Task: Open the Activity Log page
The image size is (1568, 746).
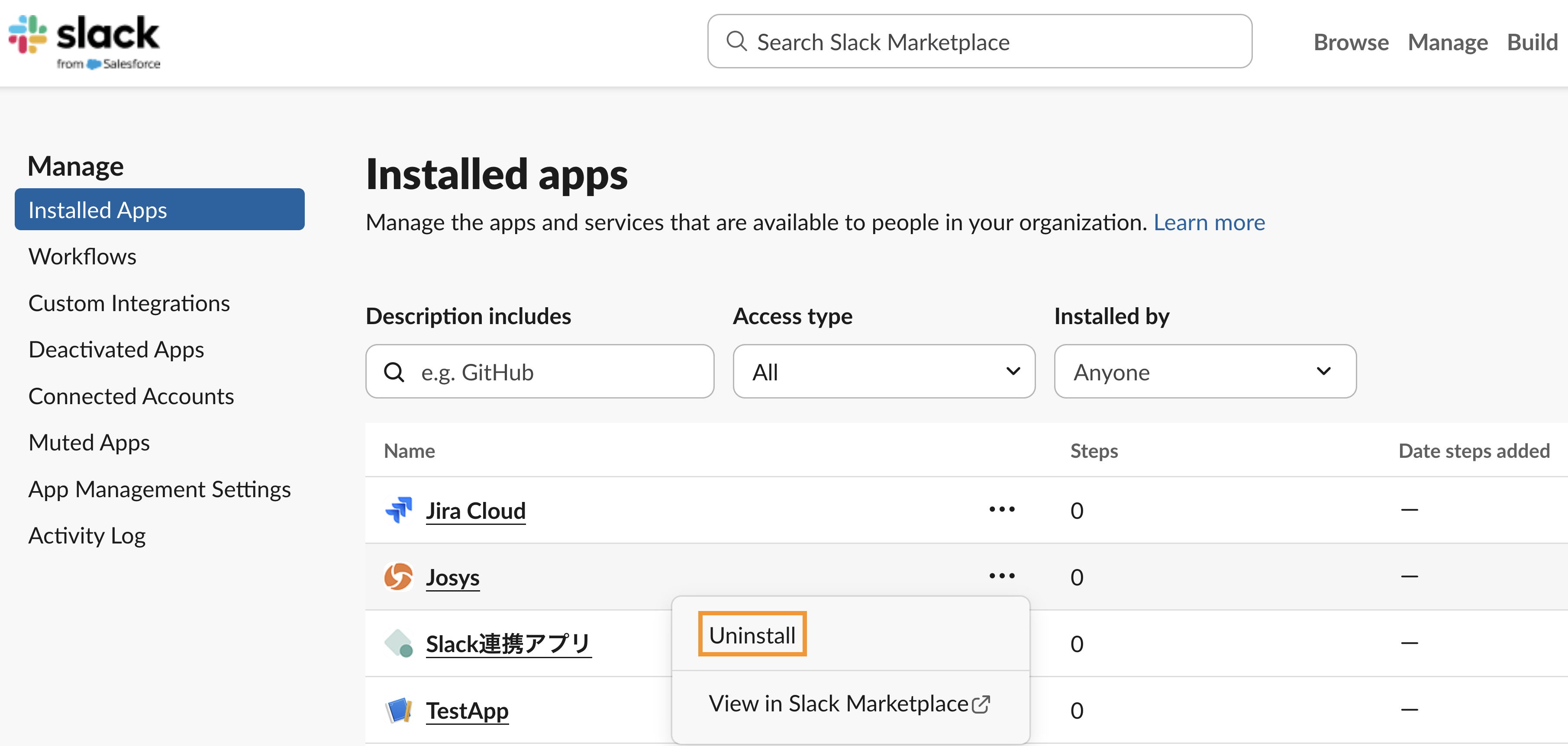Action: 87,535
